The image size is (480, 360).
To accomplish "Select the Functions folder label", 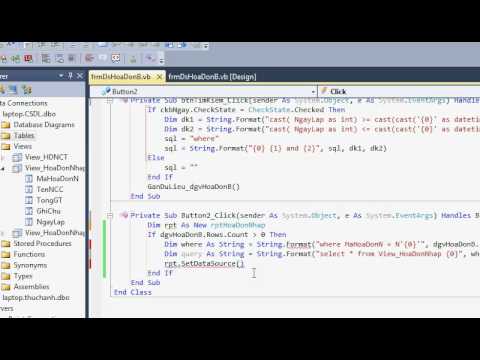I will click(x=29, y=254).
